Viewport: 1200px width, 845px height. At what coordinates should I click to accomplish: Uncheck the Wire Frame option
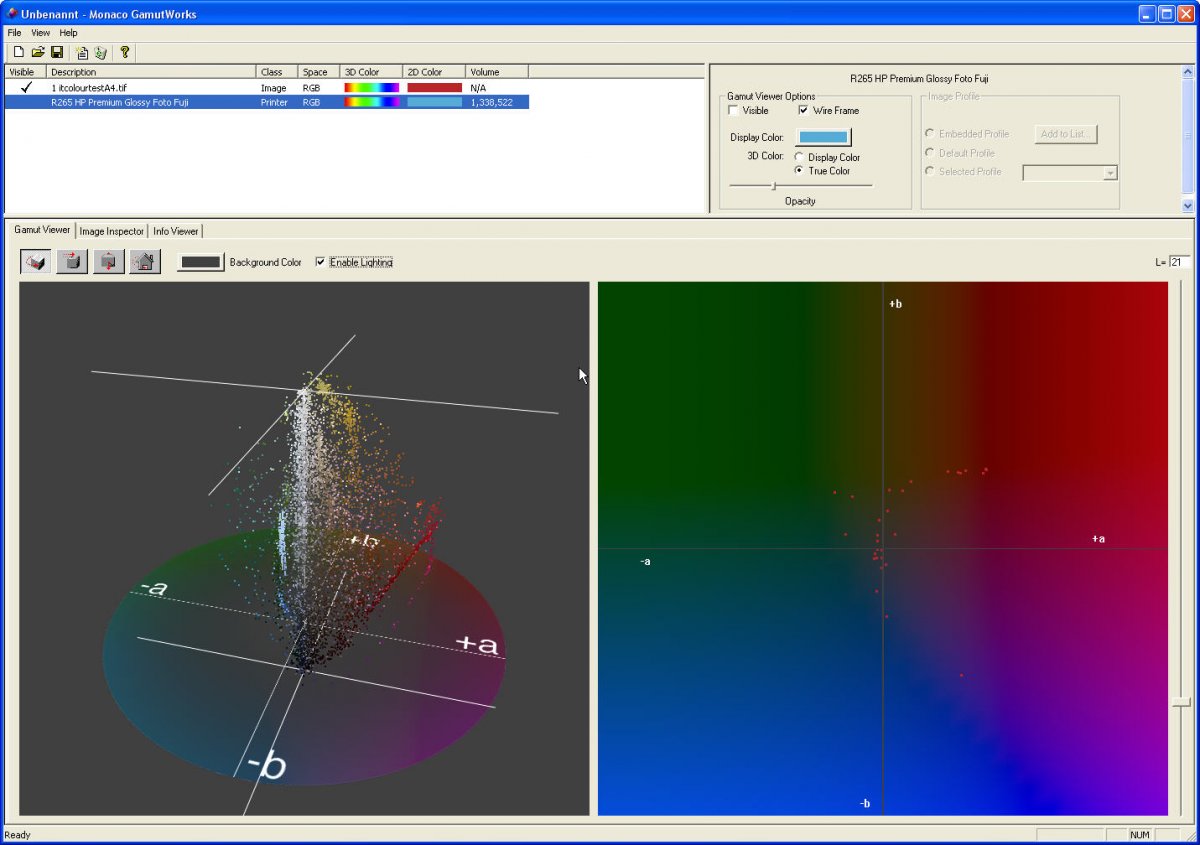(804, 111)
